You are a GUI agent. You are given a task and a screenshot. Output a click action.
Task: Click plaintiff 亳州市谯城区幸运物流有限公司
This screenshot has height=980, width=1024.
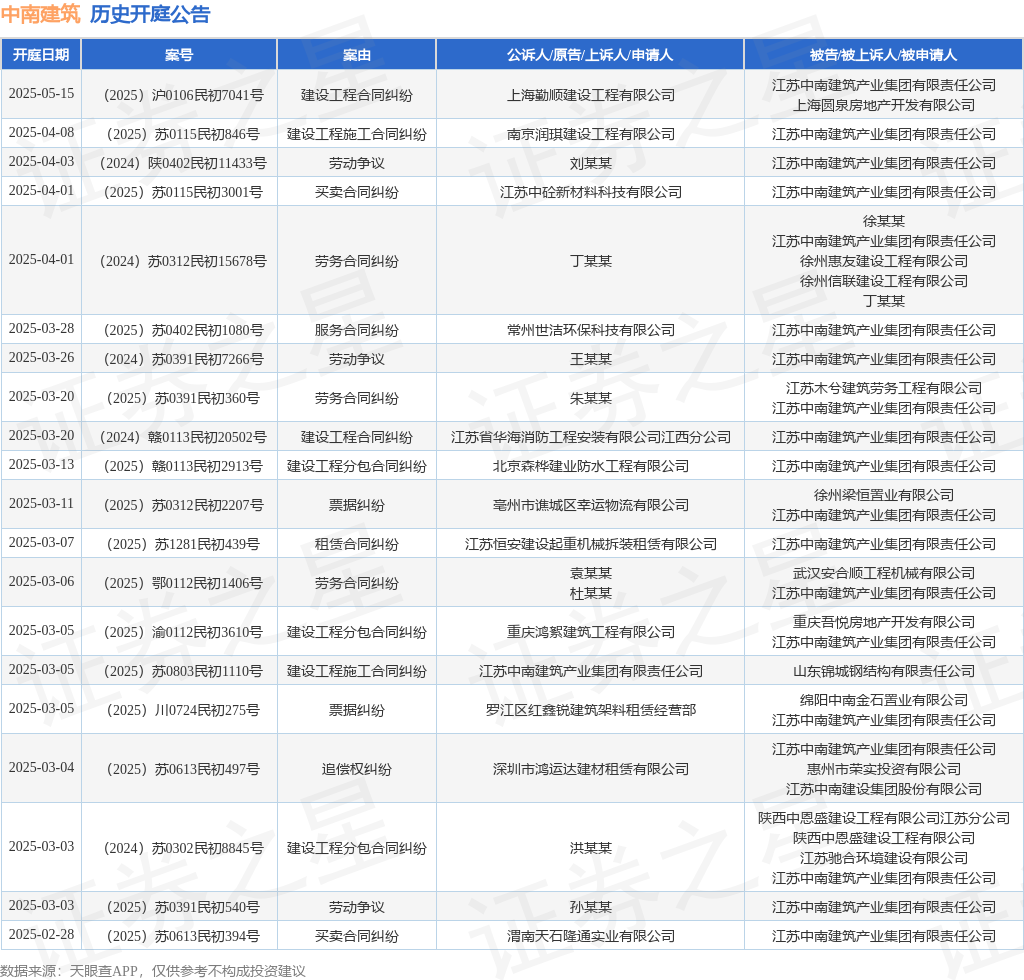click(x=590, y=505)
